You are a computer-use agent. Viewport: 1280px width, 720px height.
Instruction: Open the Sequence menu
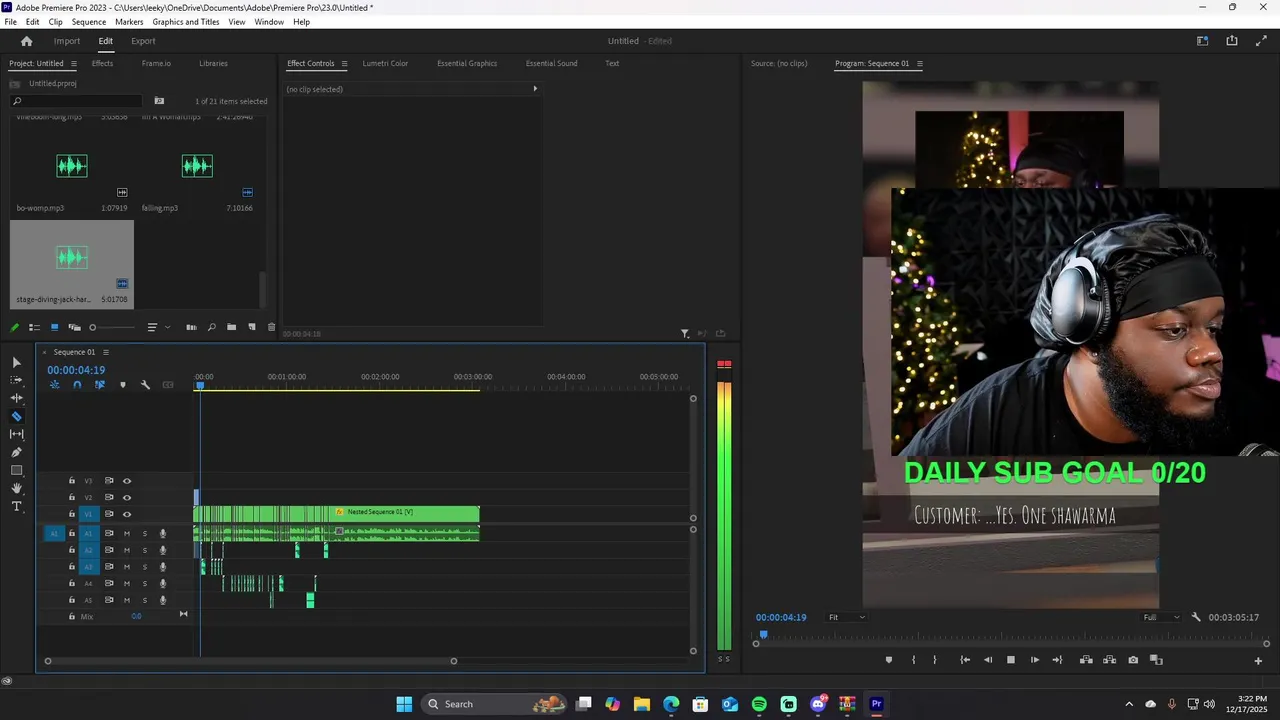click(x=89, y=22)
